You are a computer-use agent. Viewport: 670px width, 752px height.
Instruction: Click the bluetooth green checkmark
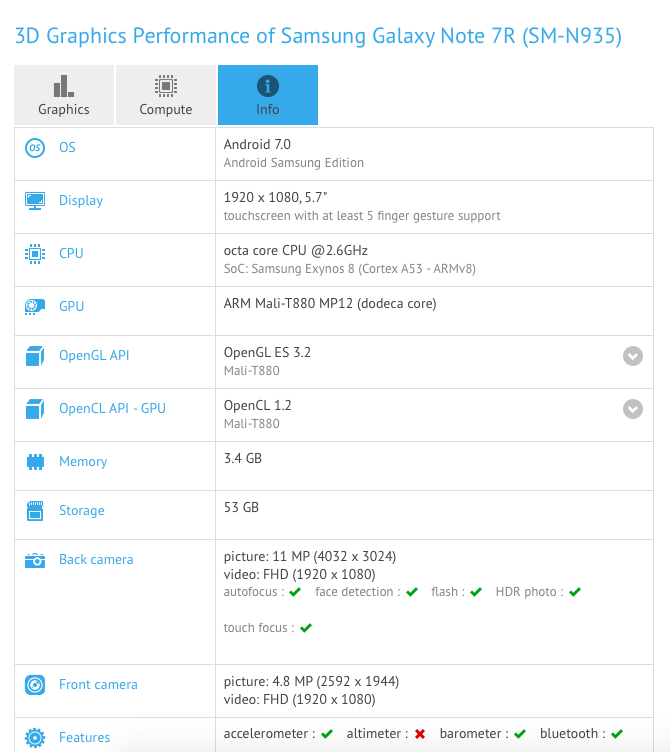tap(617, 734)
